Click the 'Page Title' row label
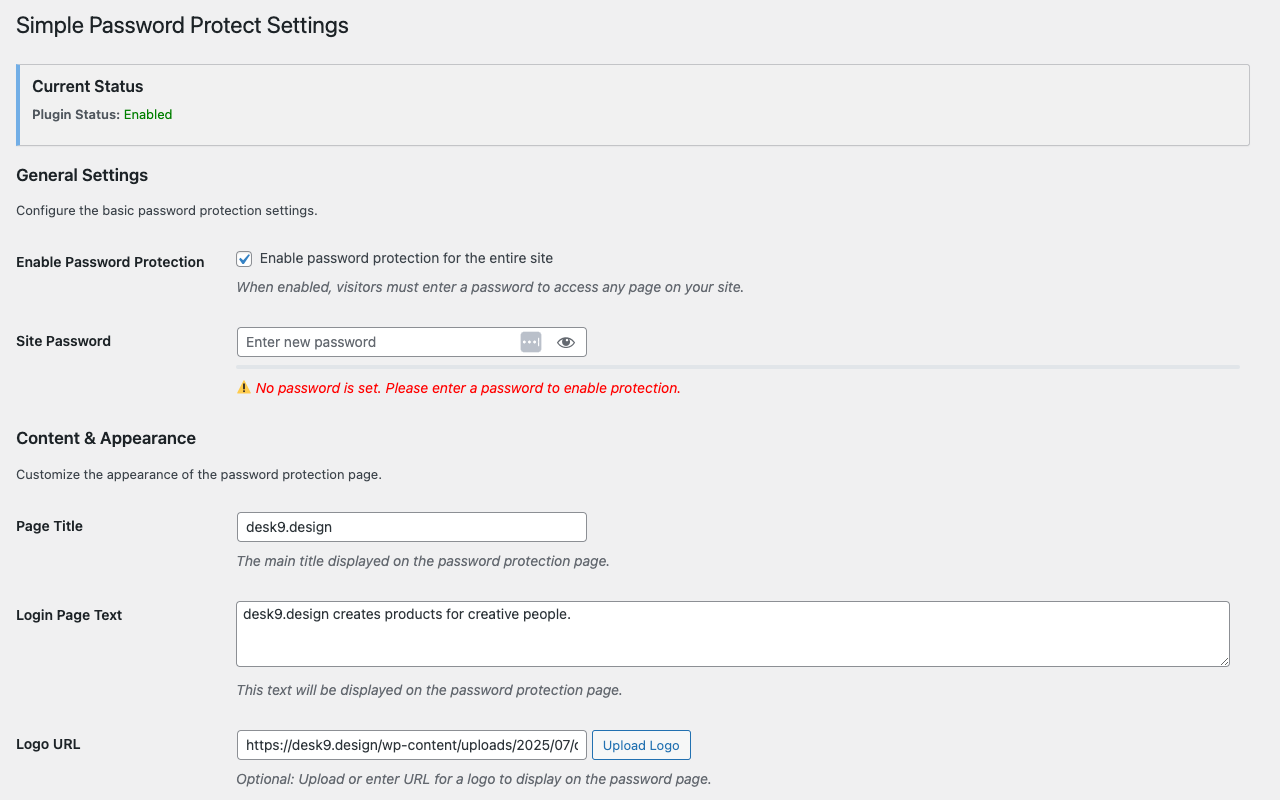Viewport: 1280px width, 800px height. pos(49,526)
